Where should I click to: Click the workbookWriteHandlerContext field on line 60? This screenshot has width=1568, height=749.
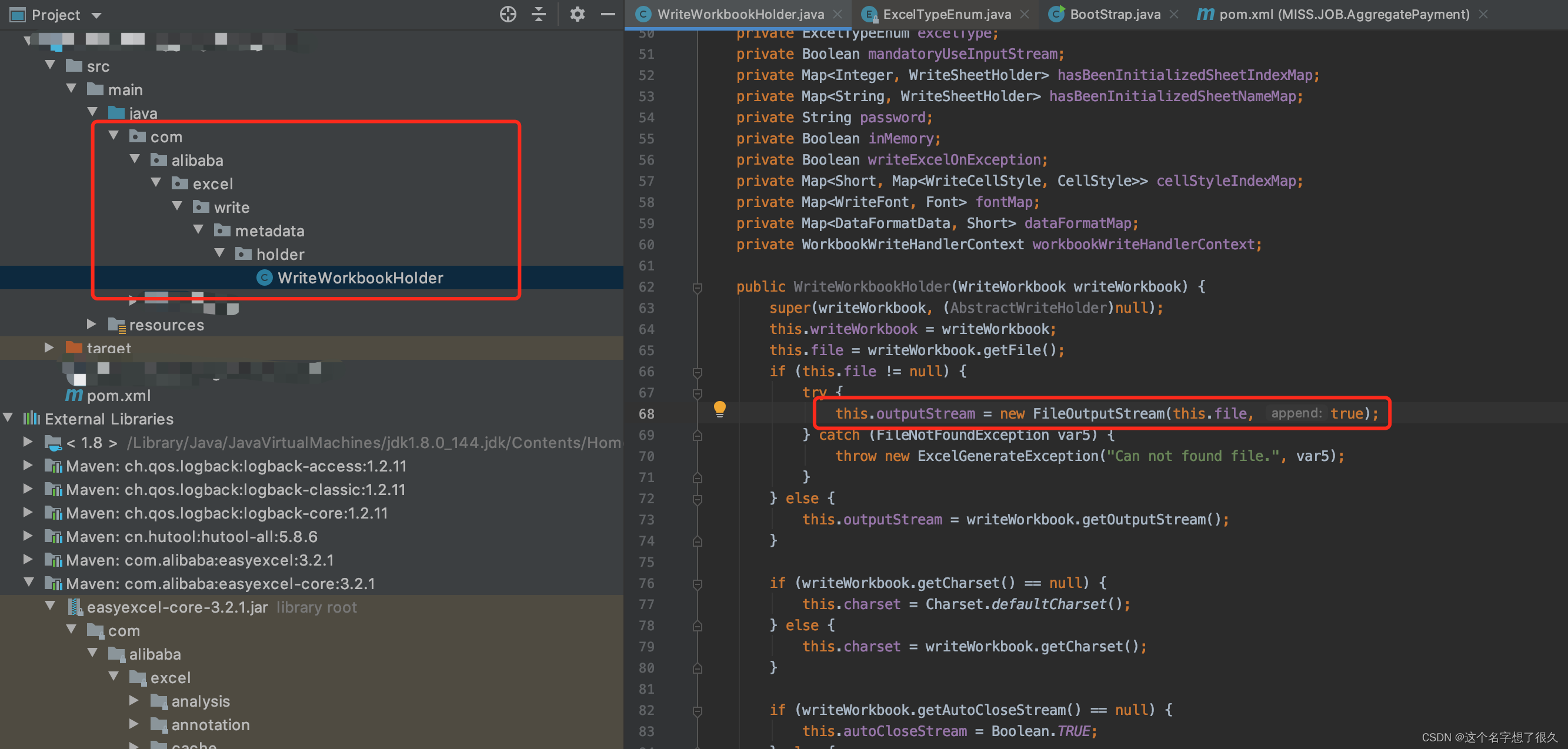coord(1143,244)
